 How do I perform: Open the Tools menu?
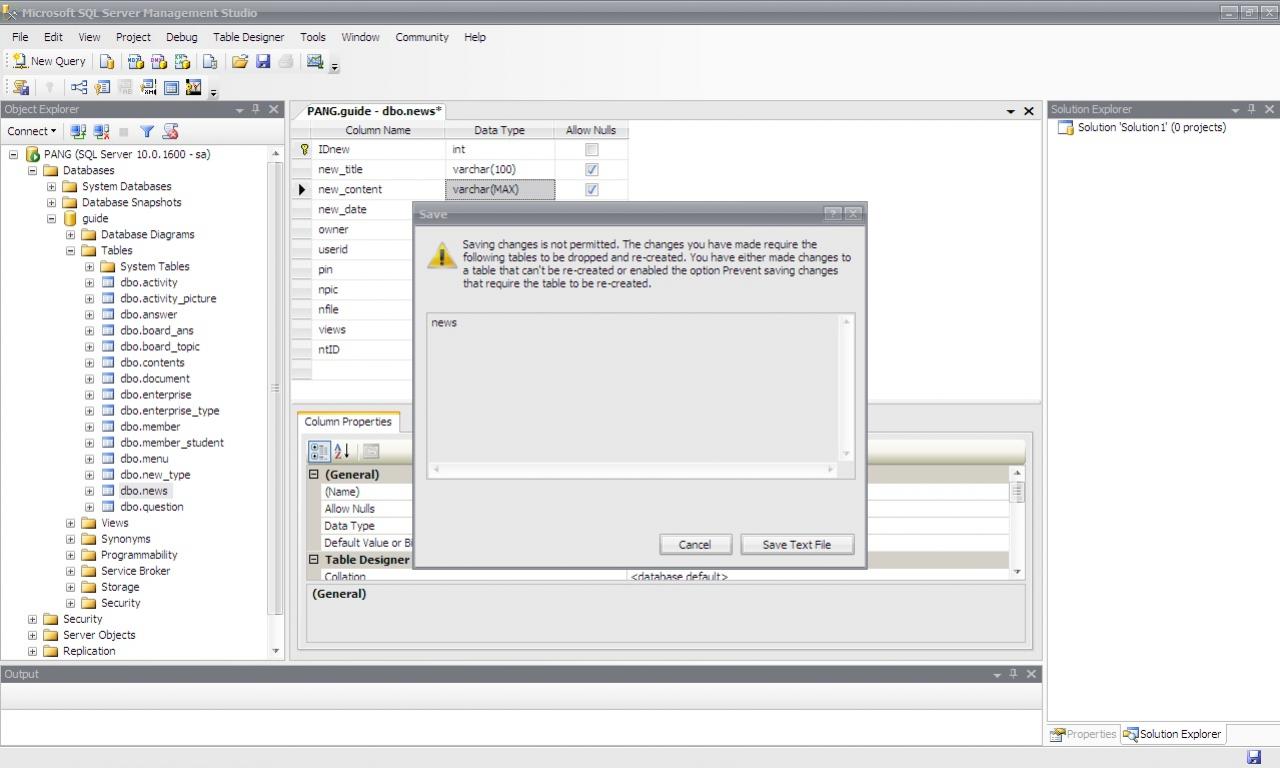coord(313,37)
